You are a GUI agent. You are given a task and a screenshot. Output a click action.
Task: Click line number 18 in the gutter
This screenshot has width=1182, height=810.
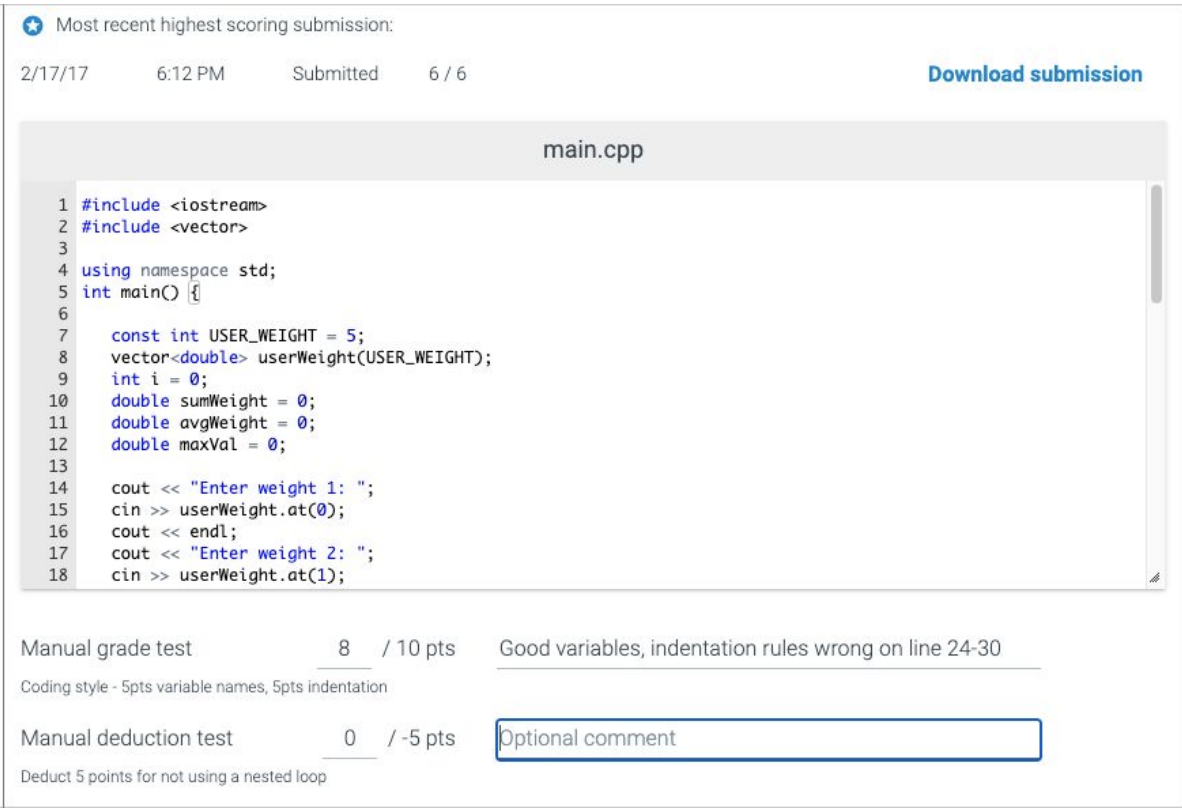tap(58, 575)
